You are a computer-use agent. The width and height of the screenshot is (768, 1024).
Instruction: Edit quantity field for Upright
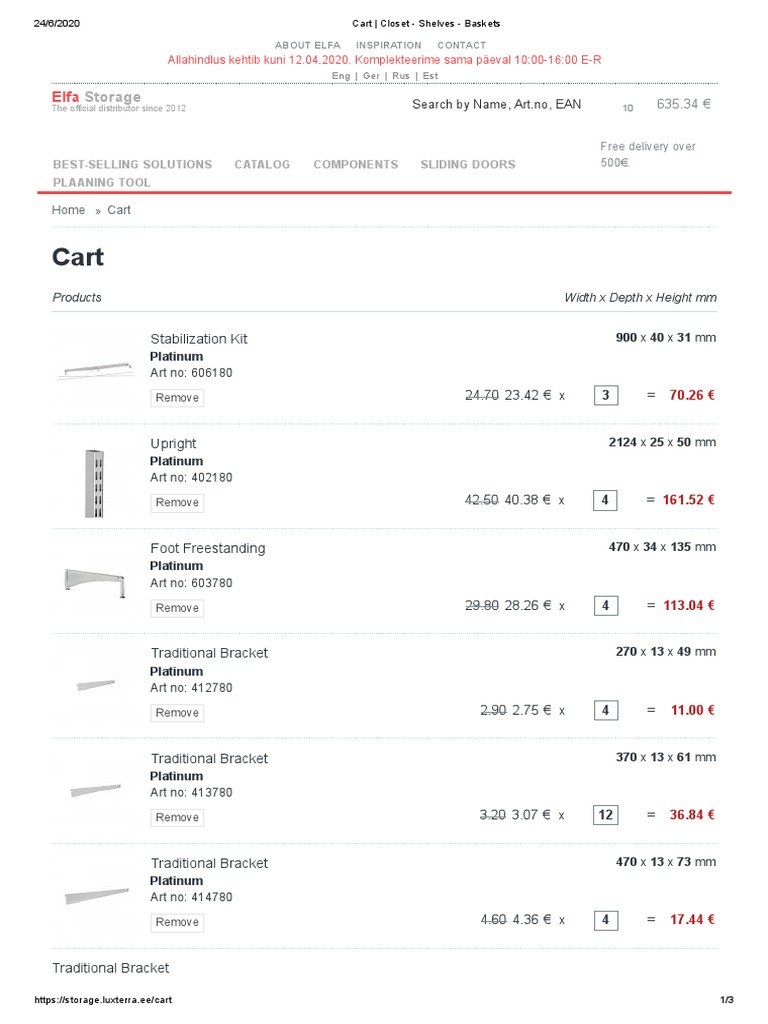coord(605,500)
